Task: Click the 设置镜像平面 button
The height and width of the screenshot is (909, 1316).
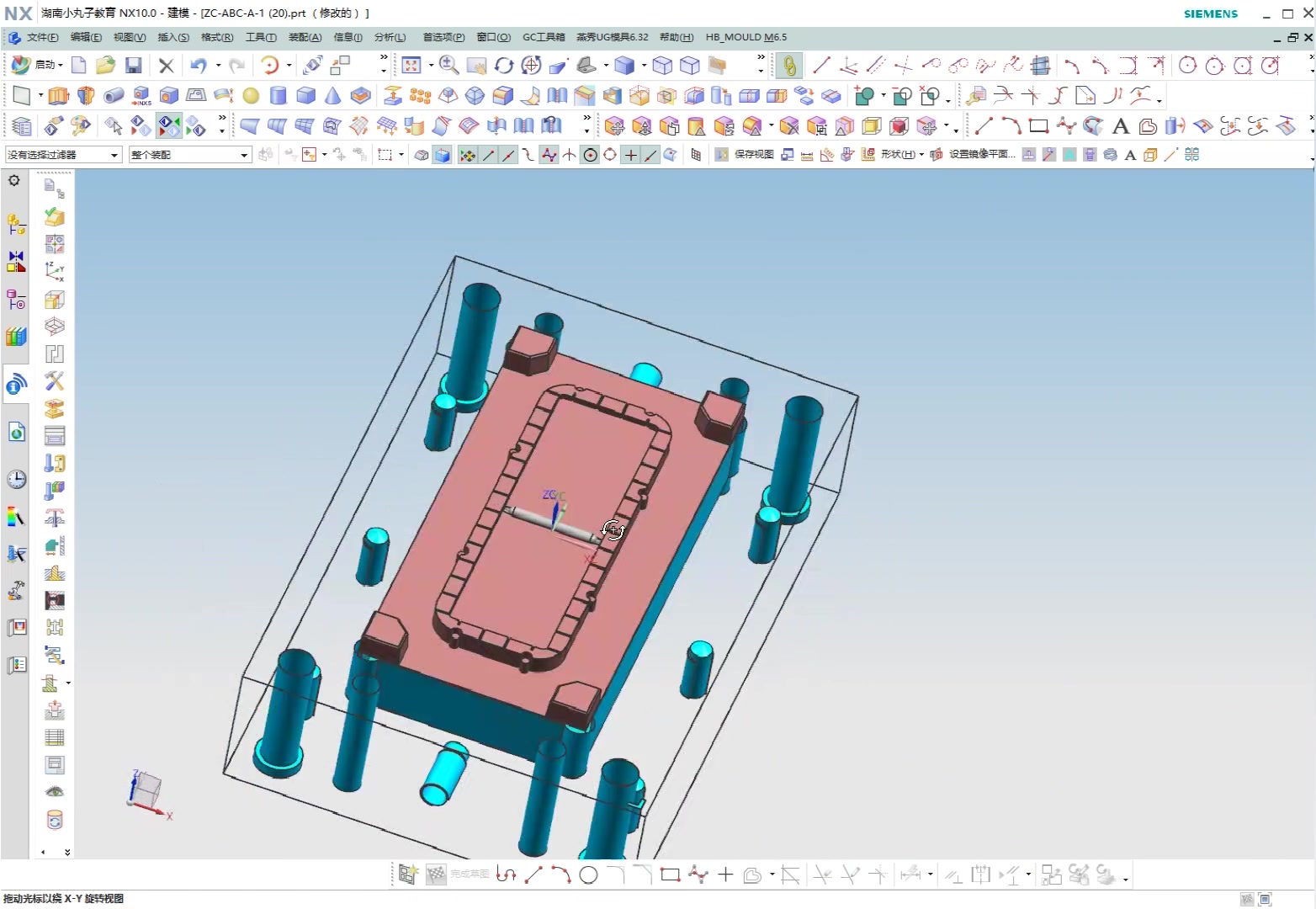Action: 973,155
